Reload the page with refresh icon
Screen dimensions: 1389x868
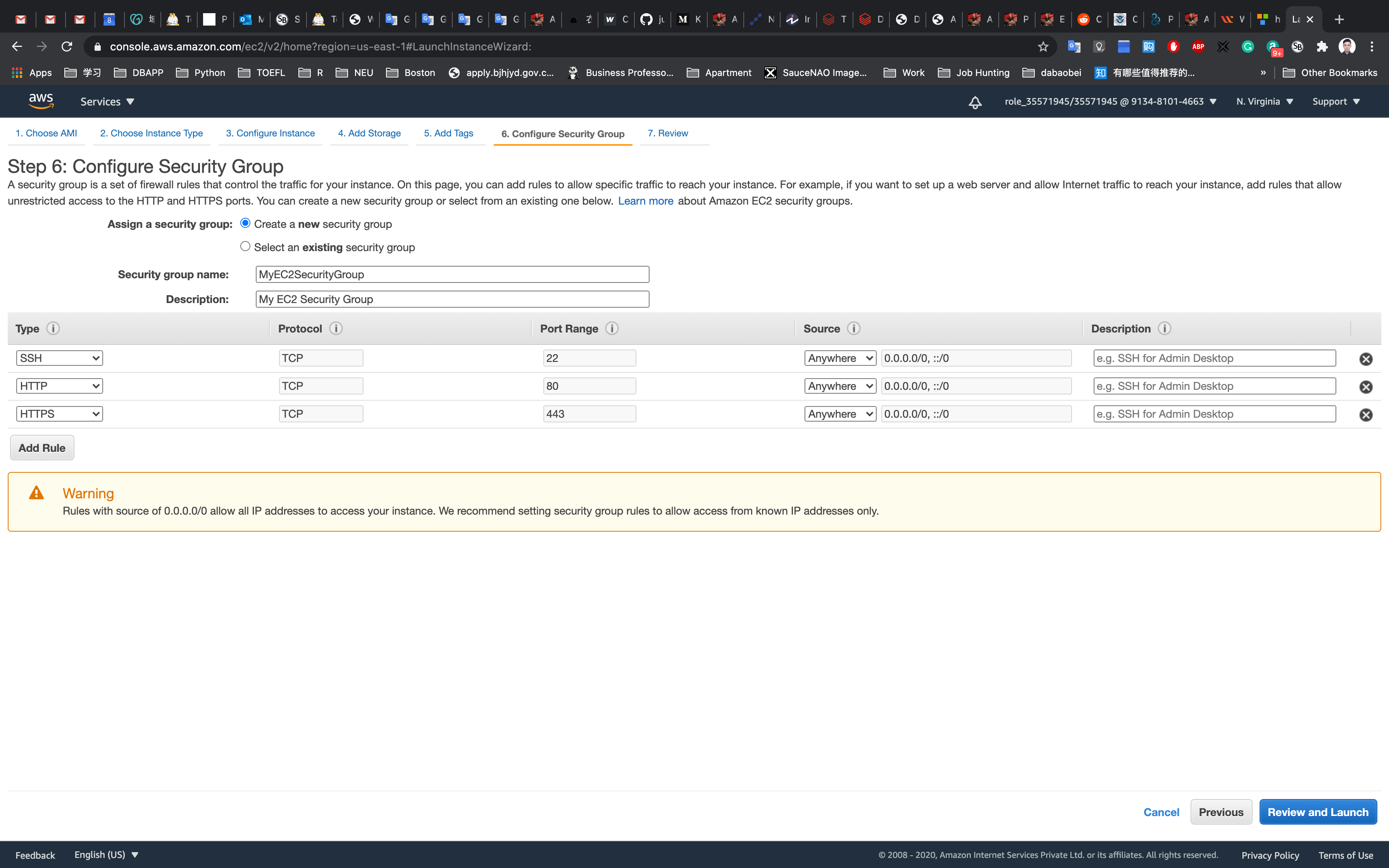(67, 46)
